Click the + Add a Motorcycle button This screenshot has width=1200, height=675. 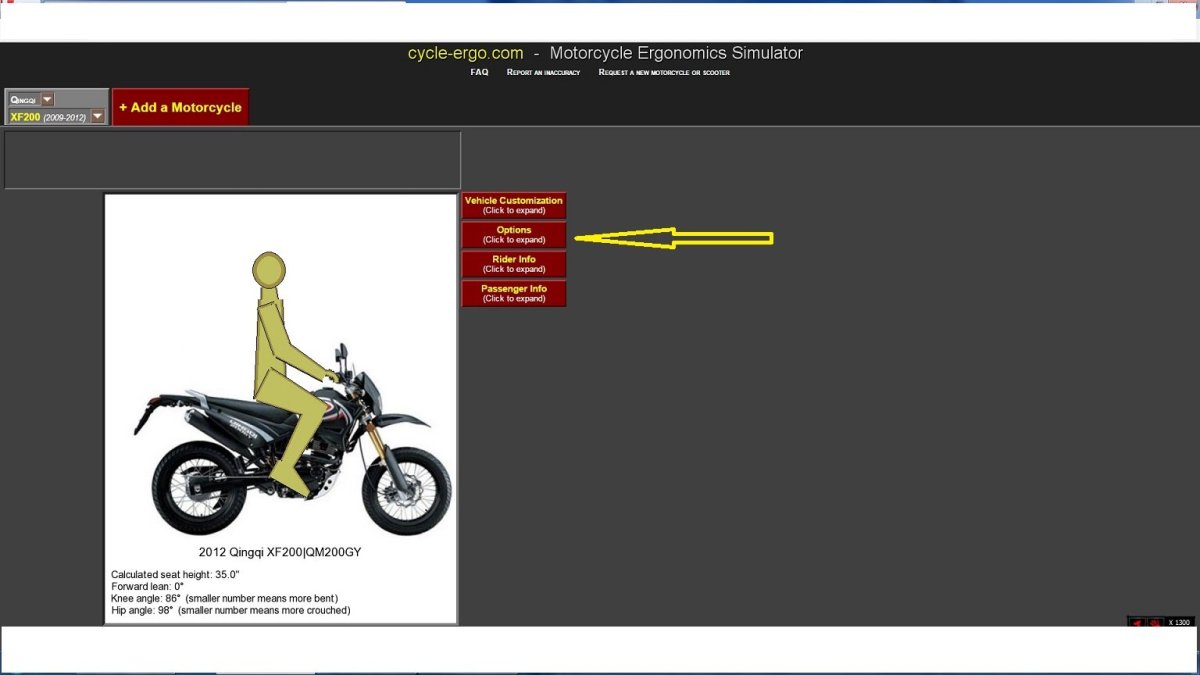point(180,107)
